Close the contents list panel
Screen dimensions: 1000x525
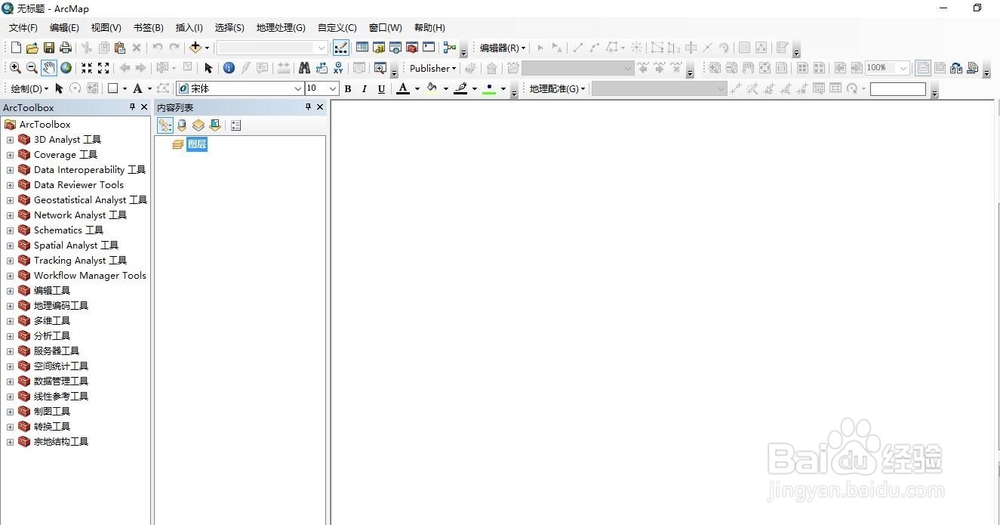click(320, 107)
